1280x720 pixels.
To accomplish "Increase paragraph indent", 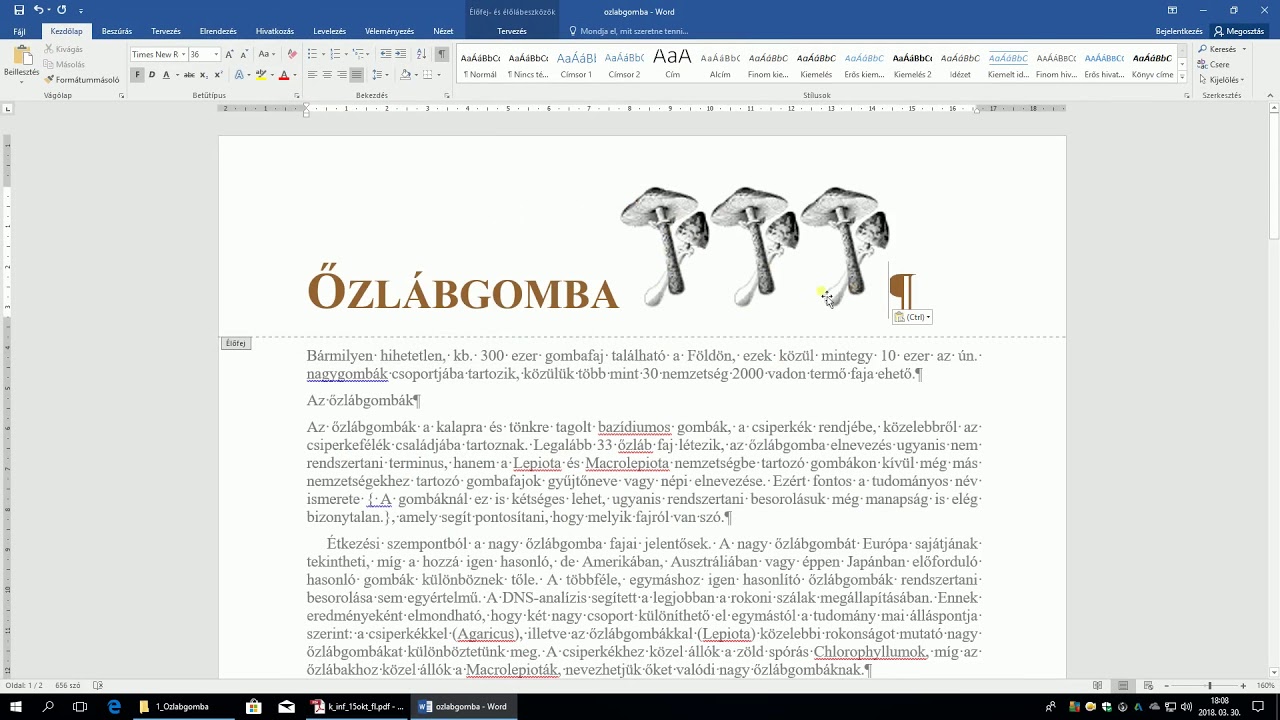I will point(401,54).
